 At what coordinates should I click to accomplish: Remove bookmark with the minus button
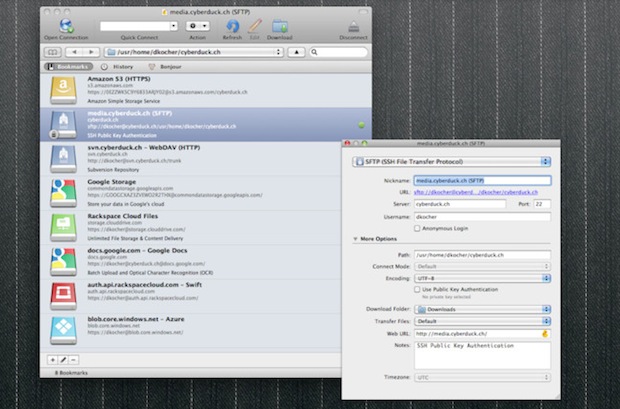pos(73,360)
